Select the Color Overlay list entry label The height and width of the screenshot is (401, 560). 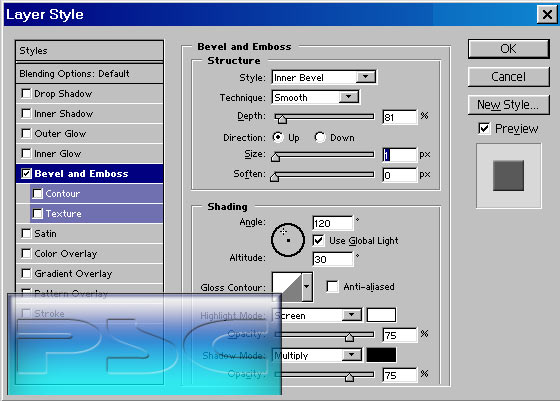[x=66, y=254]
